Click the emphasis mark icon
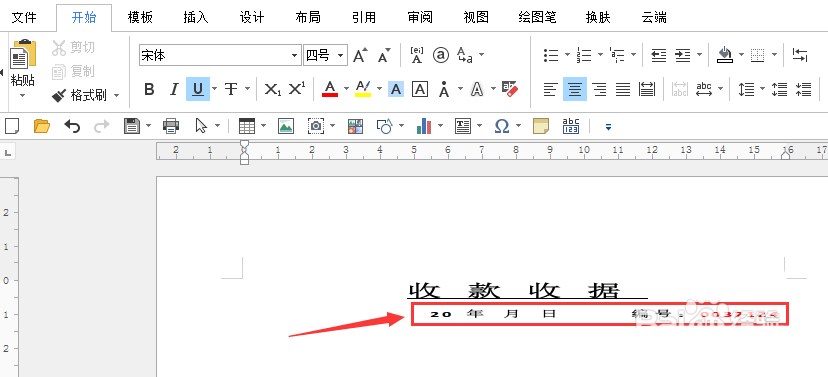Viewport: 828px width, 377px height. click(x=444, y=89)
